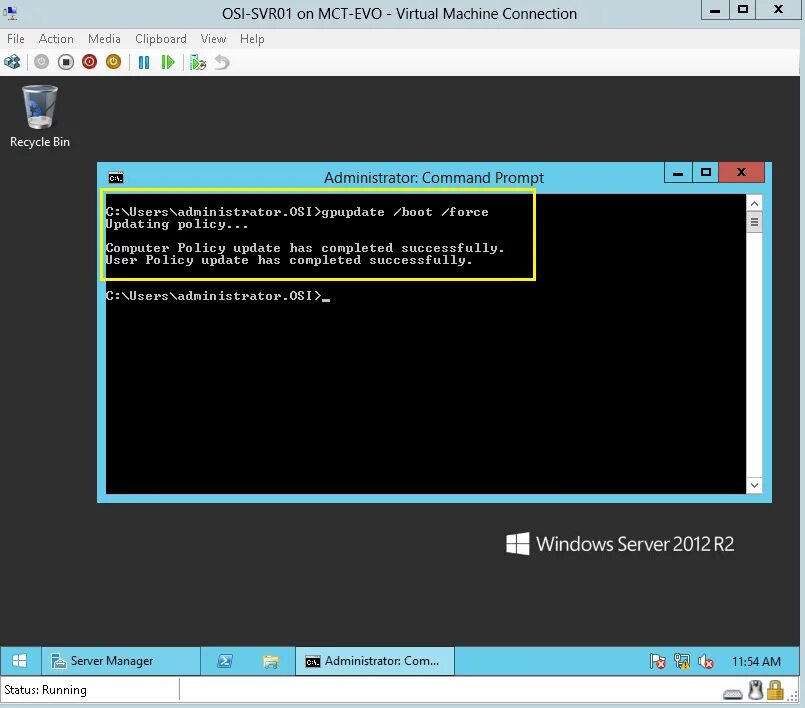Click the Command Prompt scrollbar thumb

(x=754, y=222)
